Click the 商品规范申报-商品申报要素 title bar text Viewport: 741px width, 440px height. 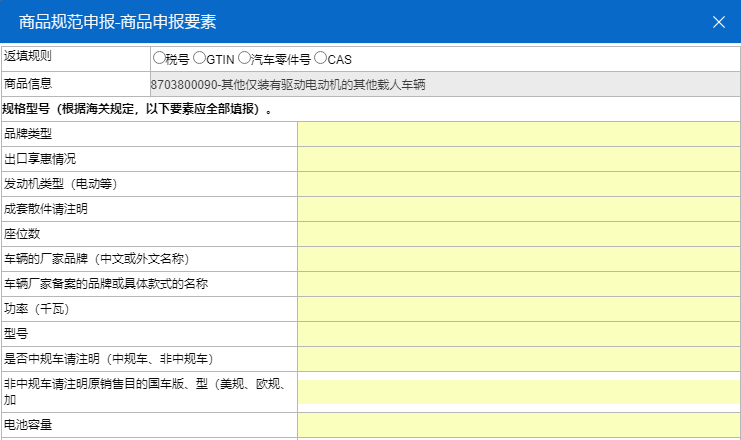[117, 22]
